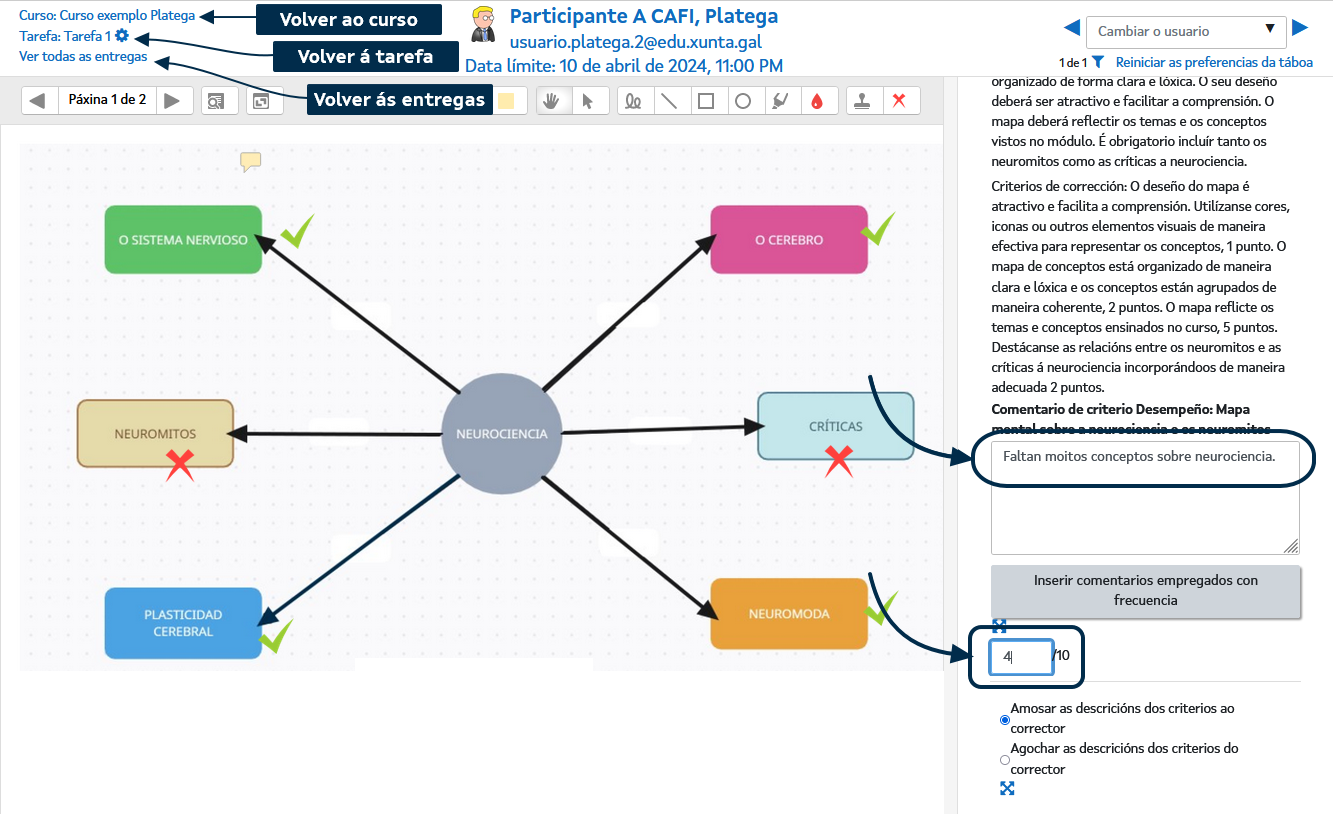Viewport: 1333px width, 814px height.
Task: Open the search comments tool
Action: click(x=215, y=101)
